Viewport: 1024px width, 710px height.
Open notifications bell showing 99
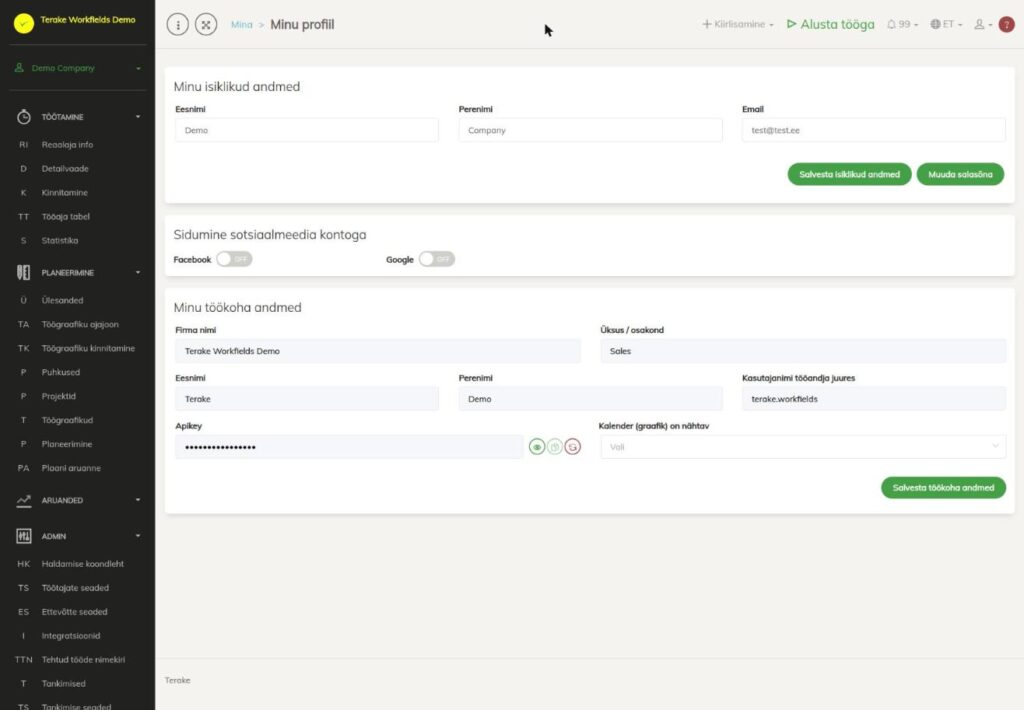[x=902, y=24]
